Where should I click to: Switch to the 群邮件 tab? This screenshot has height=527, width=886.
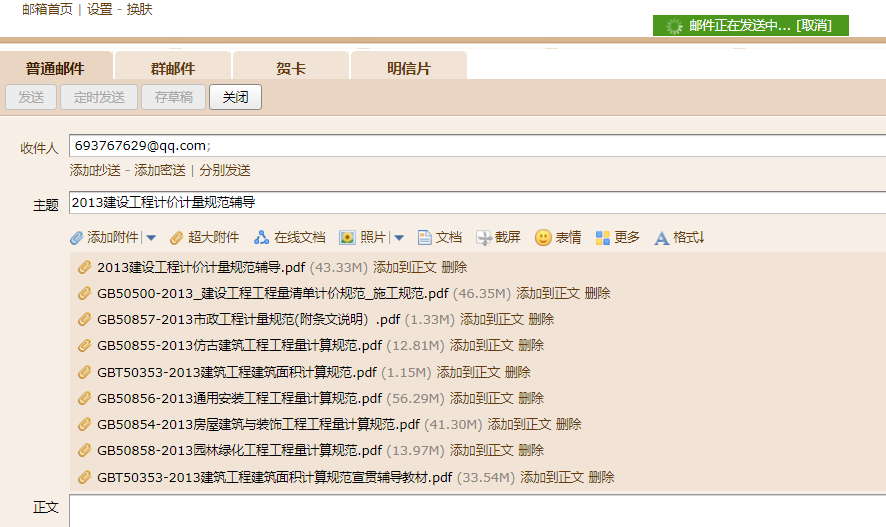(x=173, y=66)
